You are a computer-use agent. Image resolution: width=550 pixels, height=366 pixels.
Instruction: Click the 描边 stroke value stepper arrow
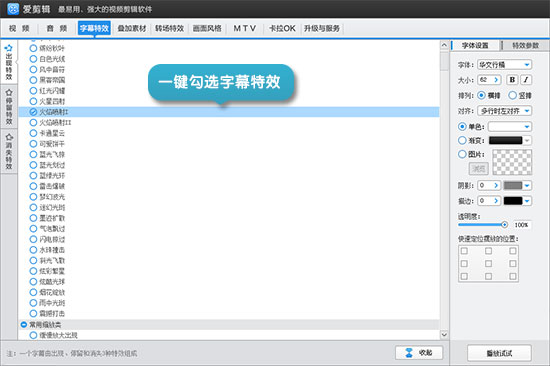(496, 201)
